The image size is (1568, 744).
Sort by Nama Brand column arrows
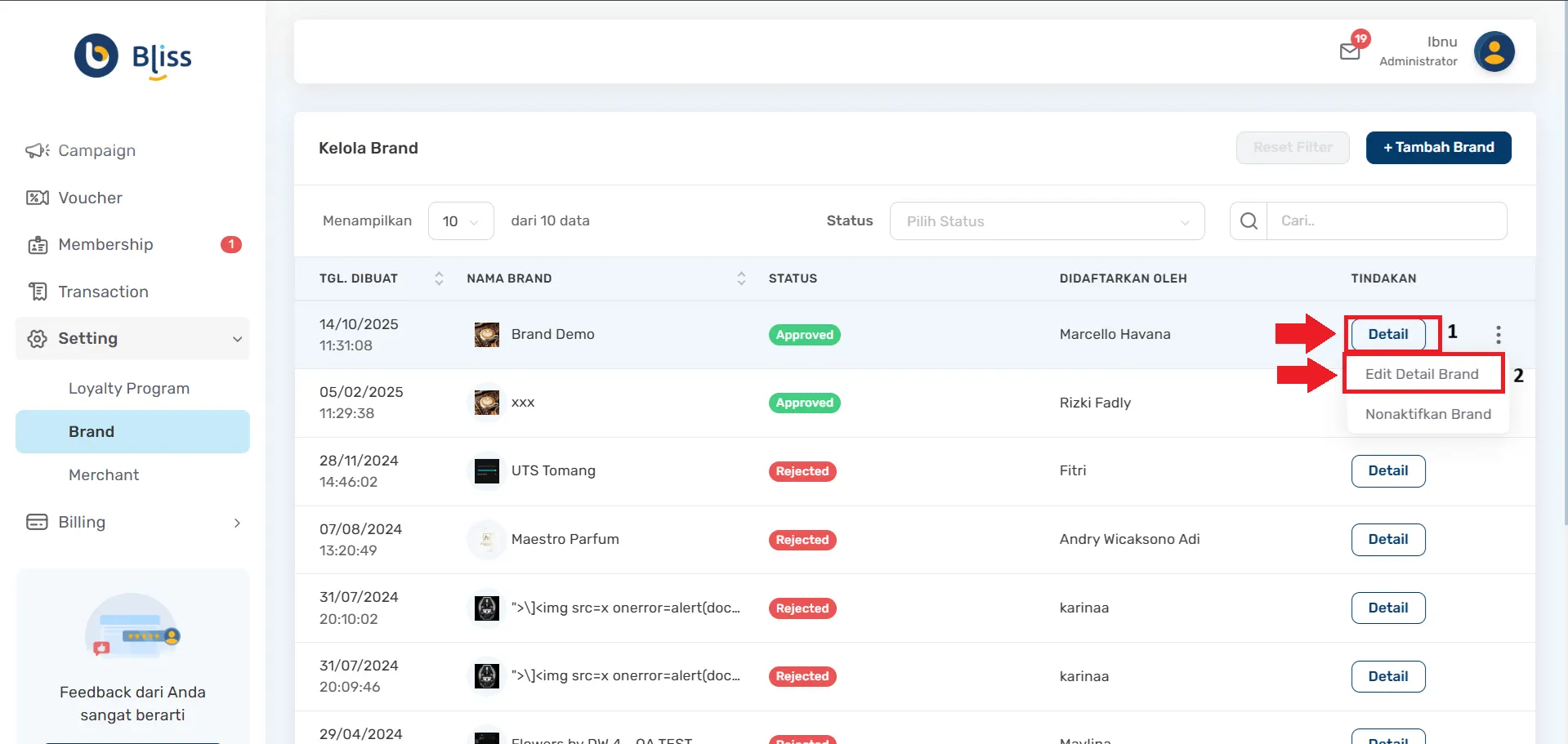click(741, 278)
